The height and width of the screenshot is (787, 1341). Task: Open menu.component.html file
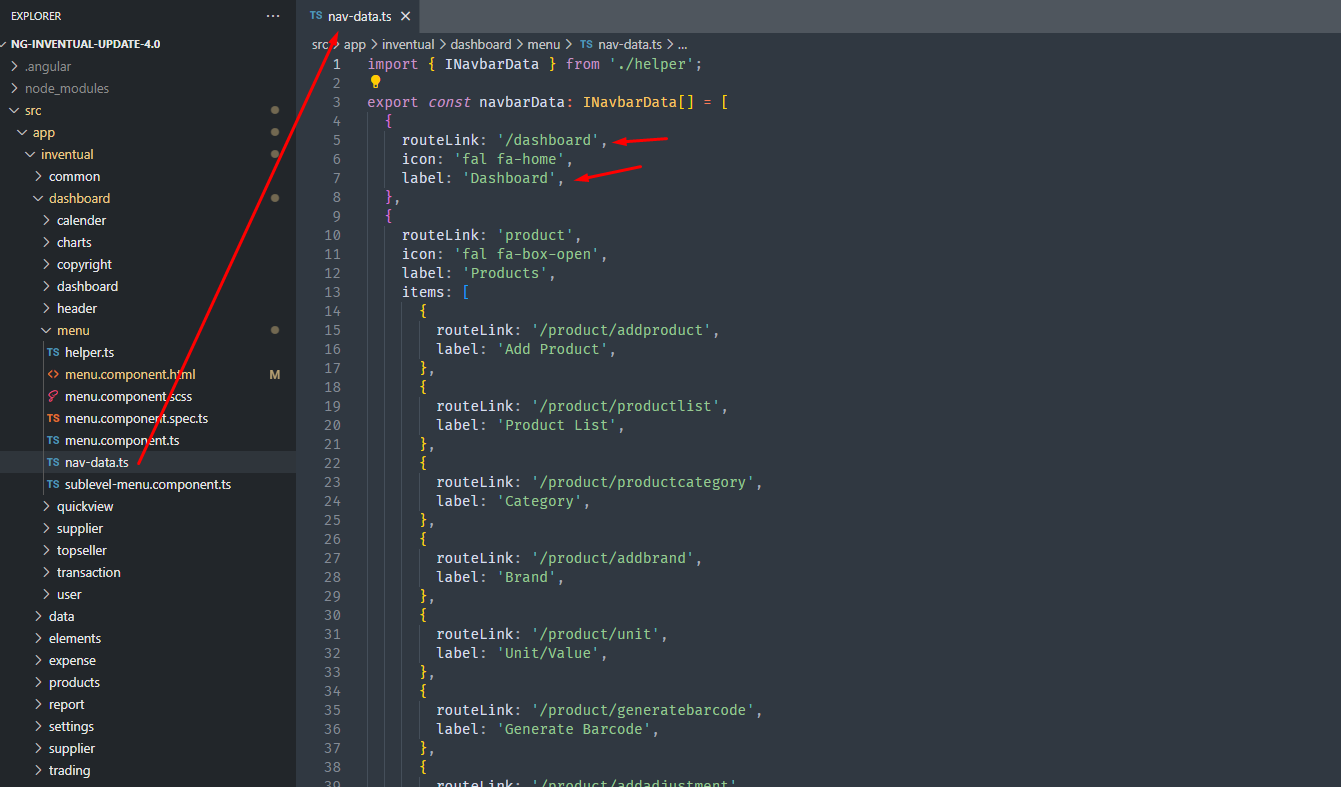(x=130, y=374)
